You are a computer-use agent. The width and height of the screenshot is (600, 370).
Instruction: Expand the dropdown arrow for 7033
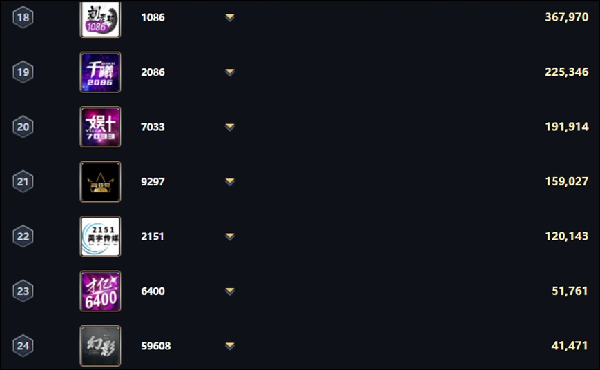(x=230, y=127)
